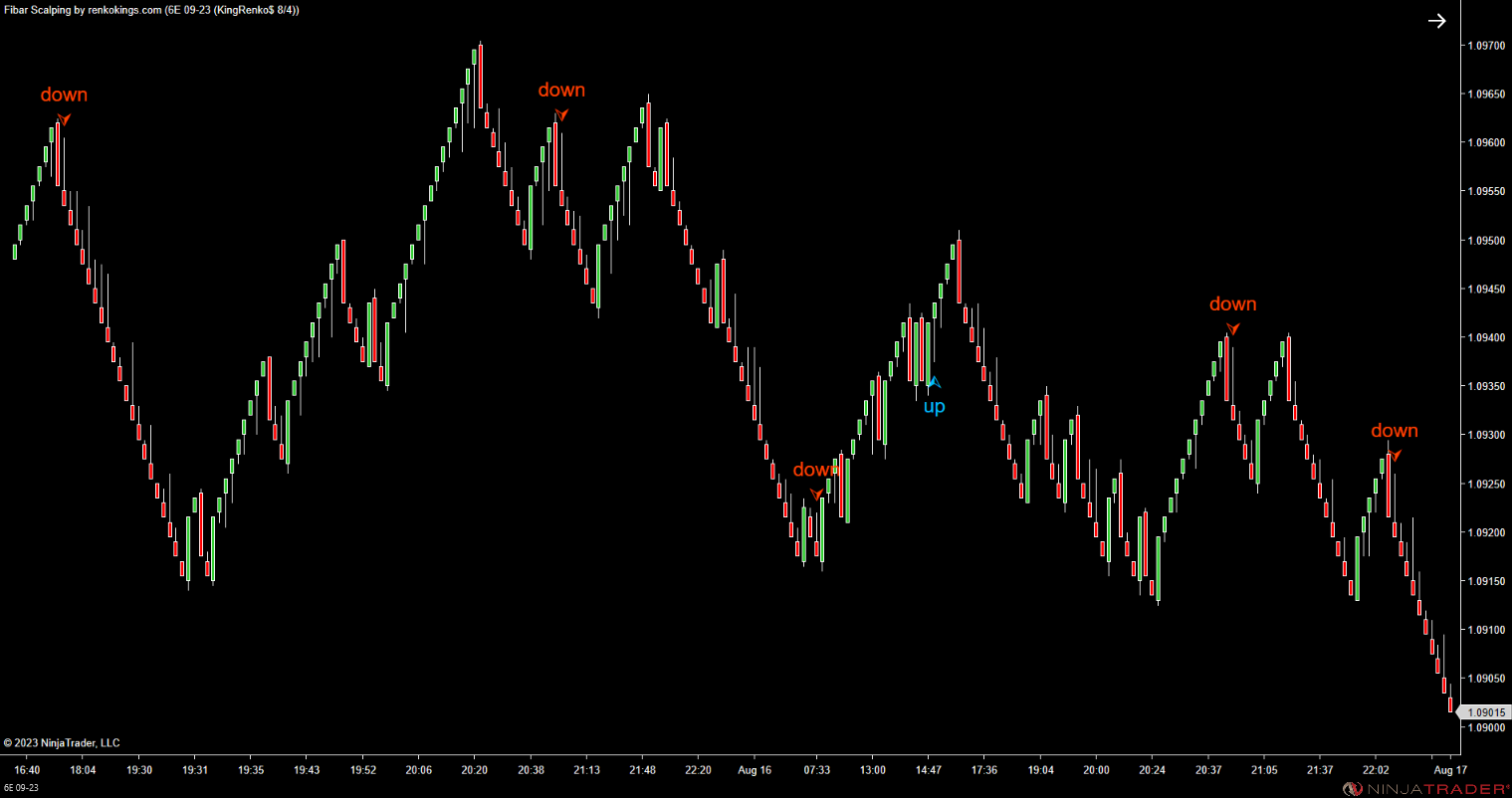Click the 16:40 timestamp on the time axis
This screenshot has height=798, width=1512.
28,769
